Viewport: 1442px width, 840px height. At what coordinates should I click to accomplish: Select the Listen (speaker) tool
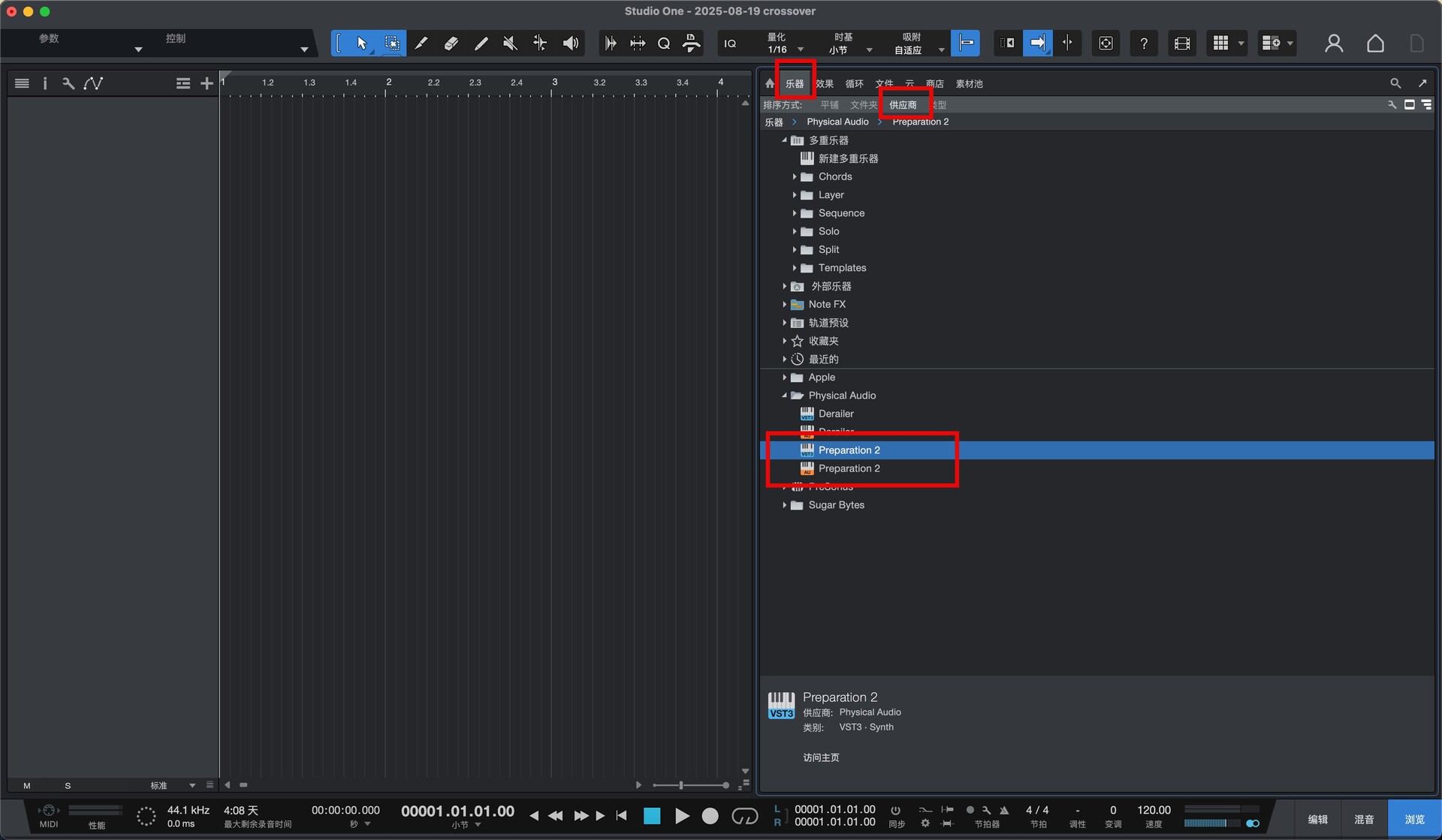[x=571, y=44]
